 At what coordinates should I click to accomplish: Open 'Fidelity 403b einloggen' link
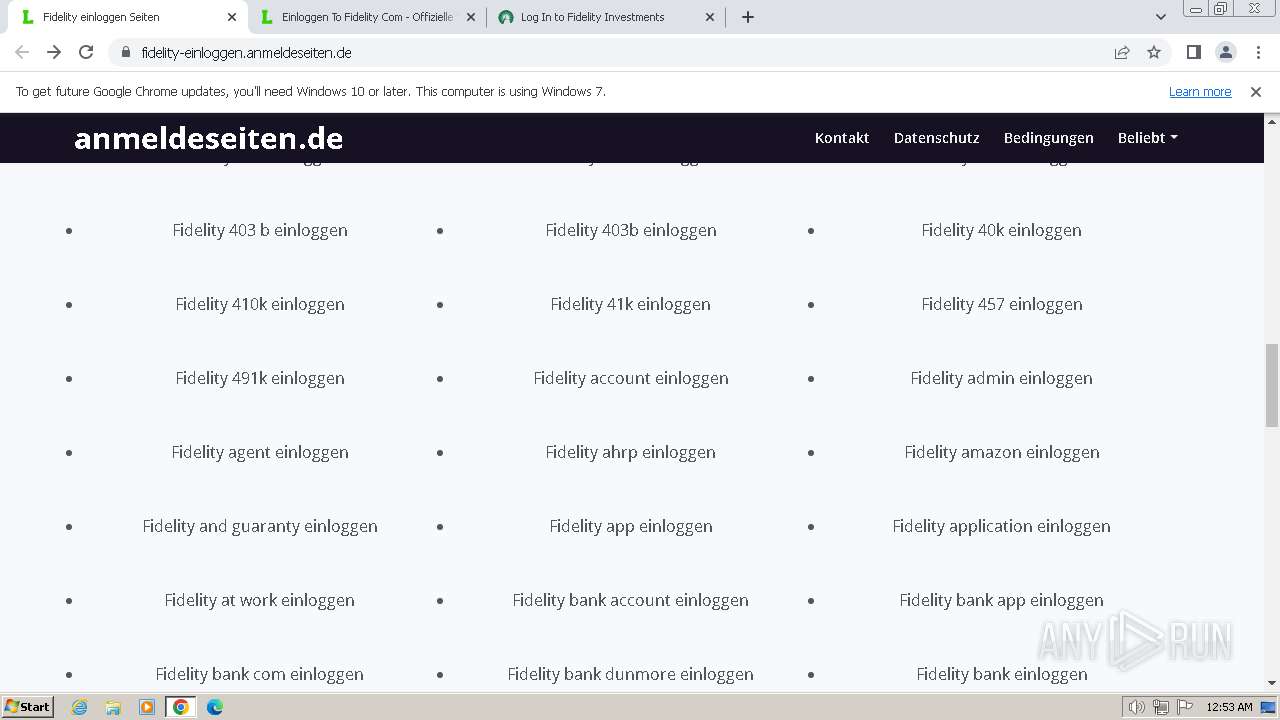coord(631,230)
